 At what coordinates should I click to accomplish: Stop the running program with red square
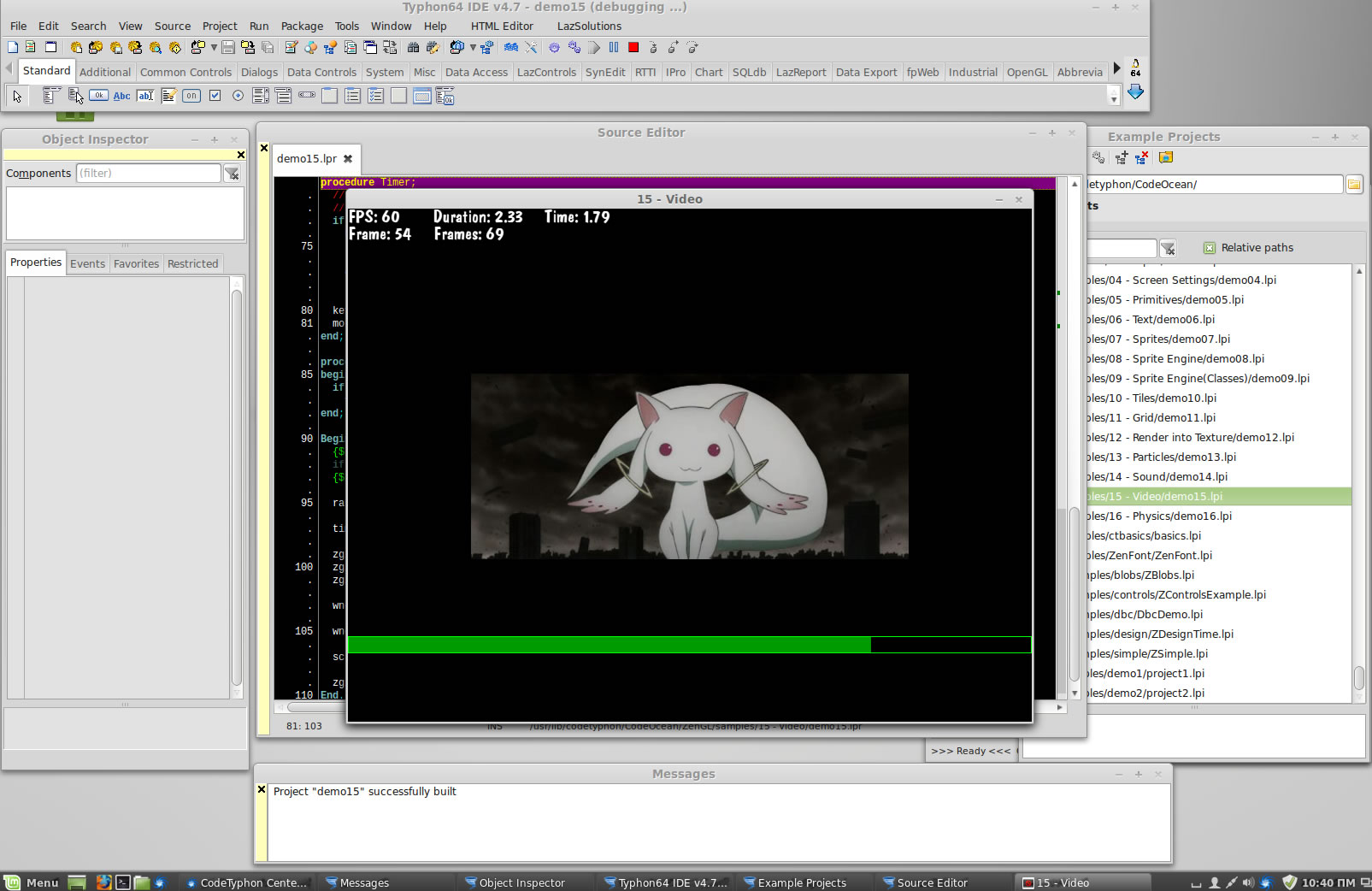click(633, 48)
